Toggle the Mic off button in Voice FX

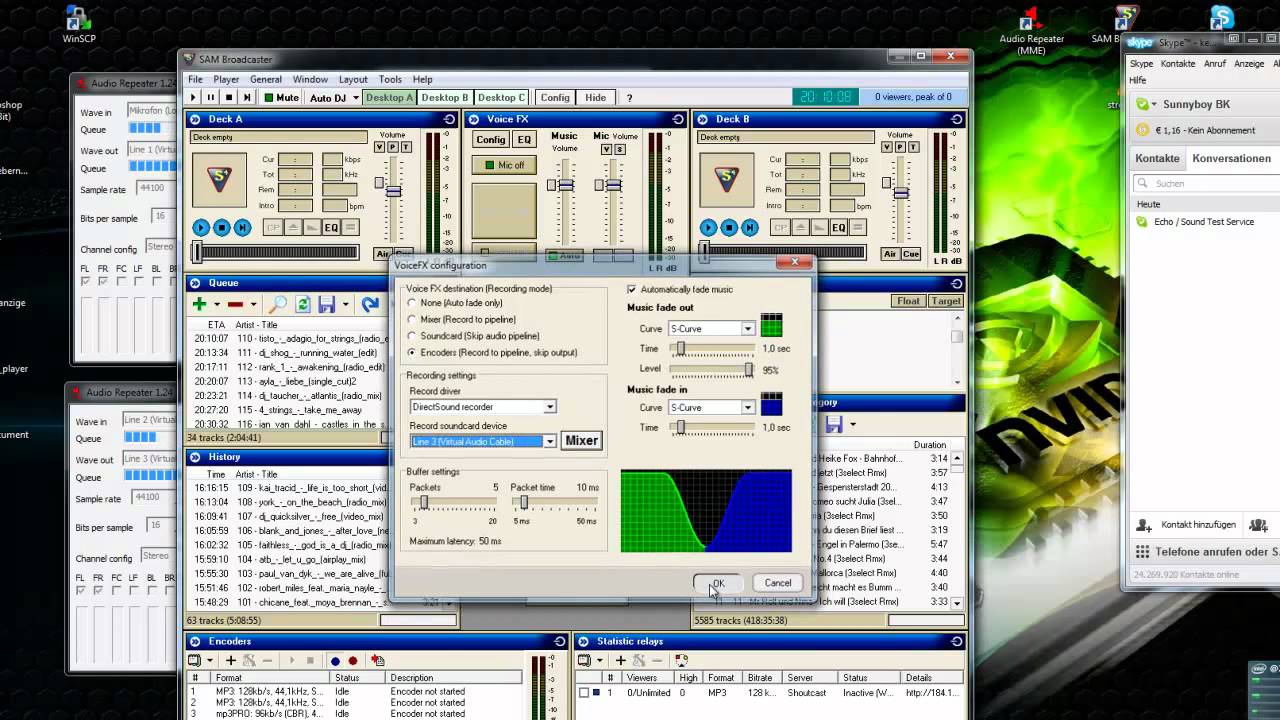click(504, 165)
